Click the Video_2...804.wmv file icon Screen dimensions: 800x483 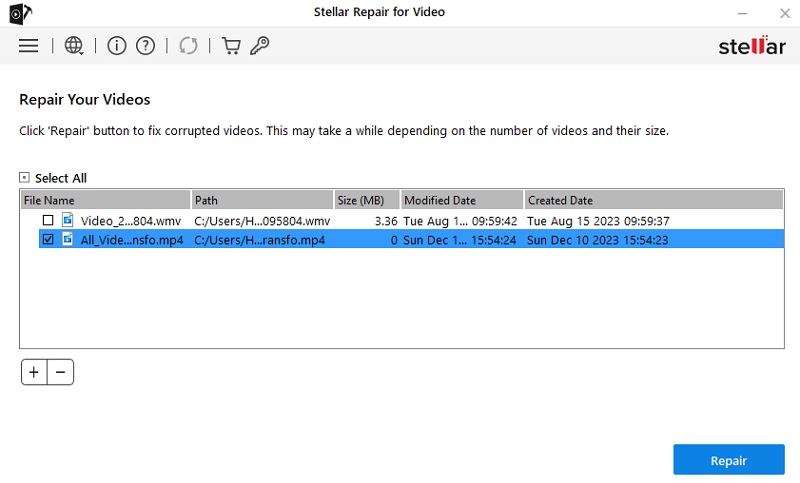(x=68, y=220)
